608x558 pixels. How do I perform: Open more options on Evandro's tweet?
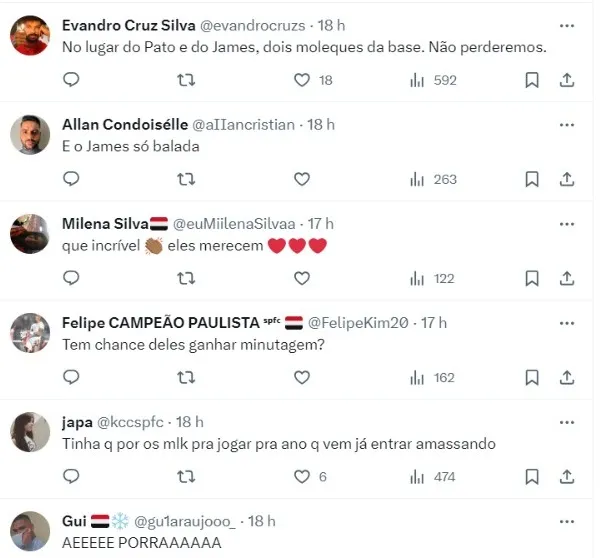click(567, 26)
